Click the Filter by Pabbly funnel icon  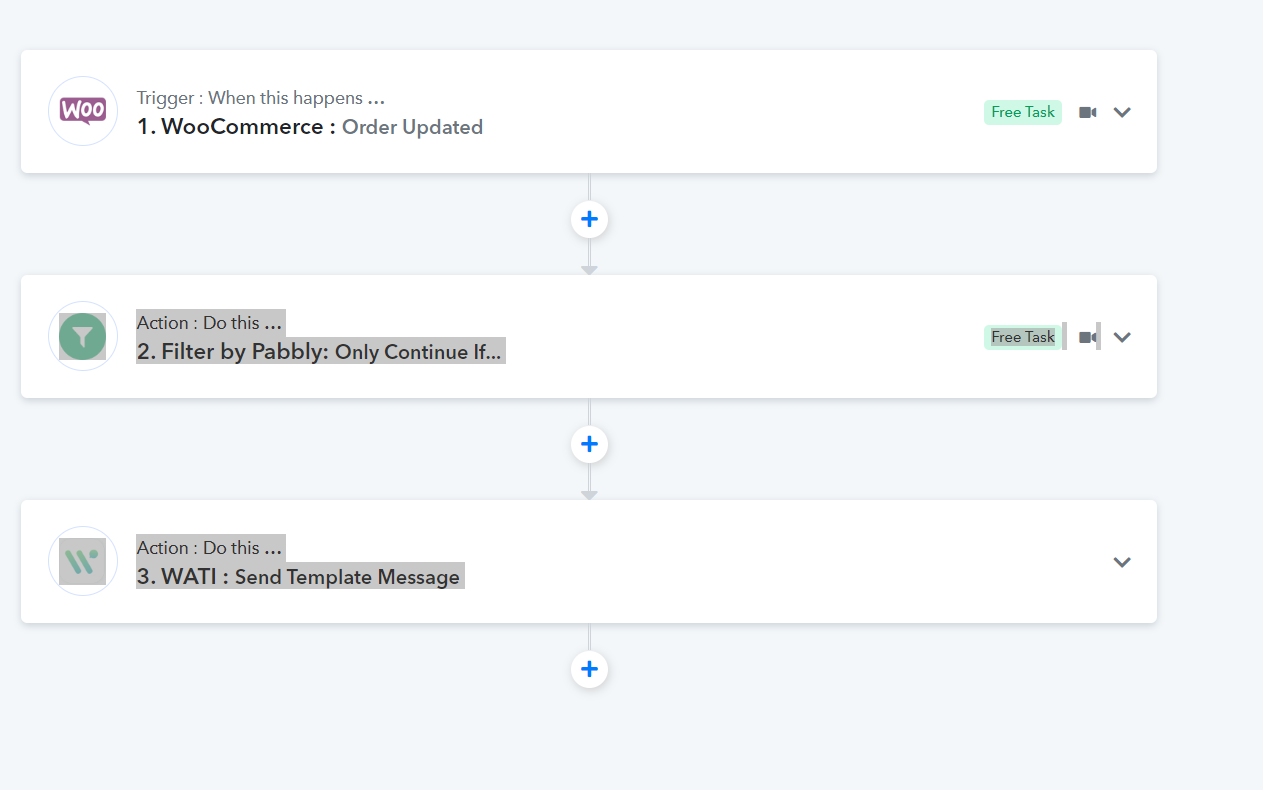tap(83, 336)
